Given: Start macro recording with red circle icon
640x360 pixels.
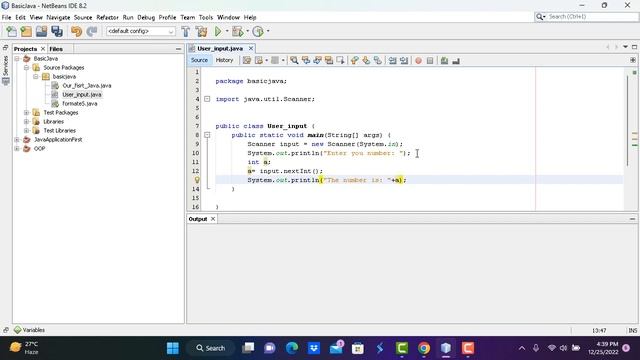Looking at the screenshot, I should point(418,60).
